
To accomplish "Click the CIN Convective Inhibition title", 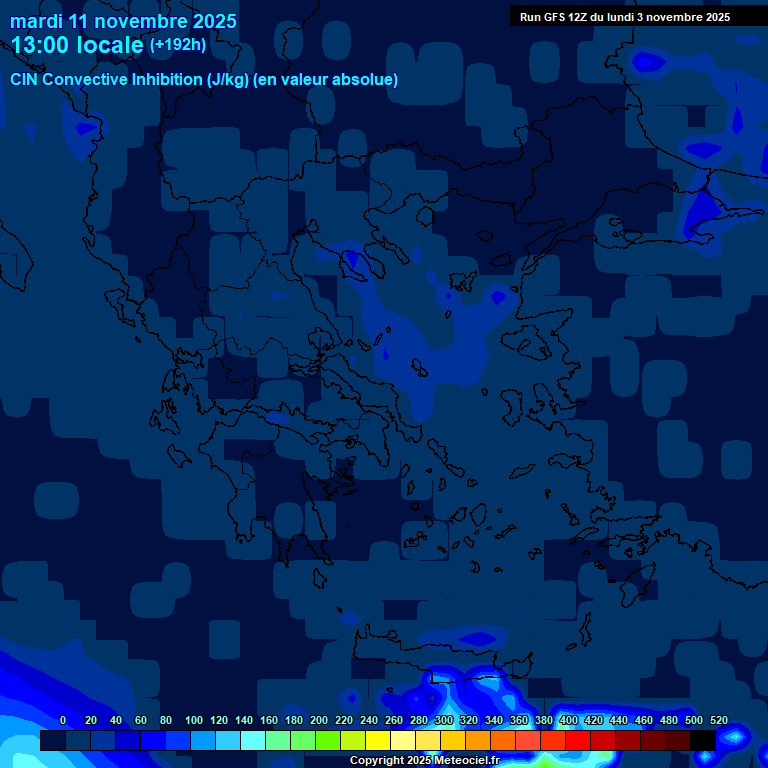I will point(204,79).
